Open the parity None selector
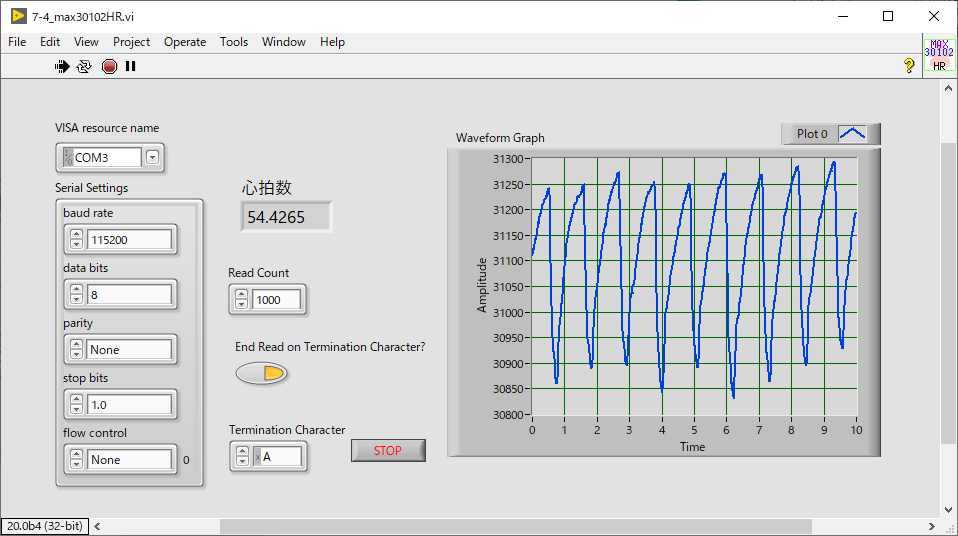Viewport: 958px width, 536px height. (x=130, y=350)
